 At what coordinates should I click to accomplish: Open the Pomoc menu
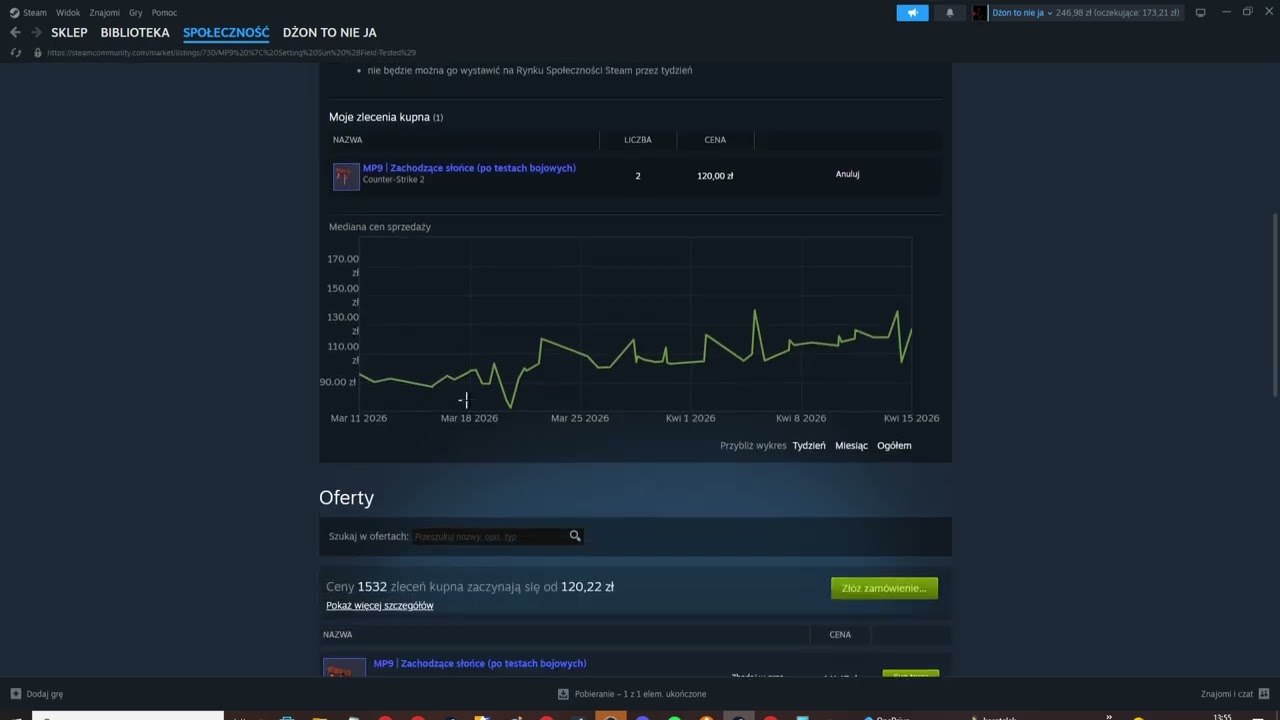pos(164,13)
